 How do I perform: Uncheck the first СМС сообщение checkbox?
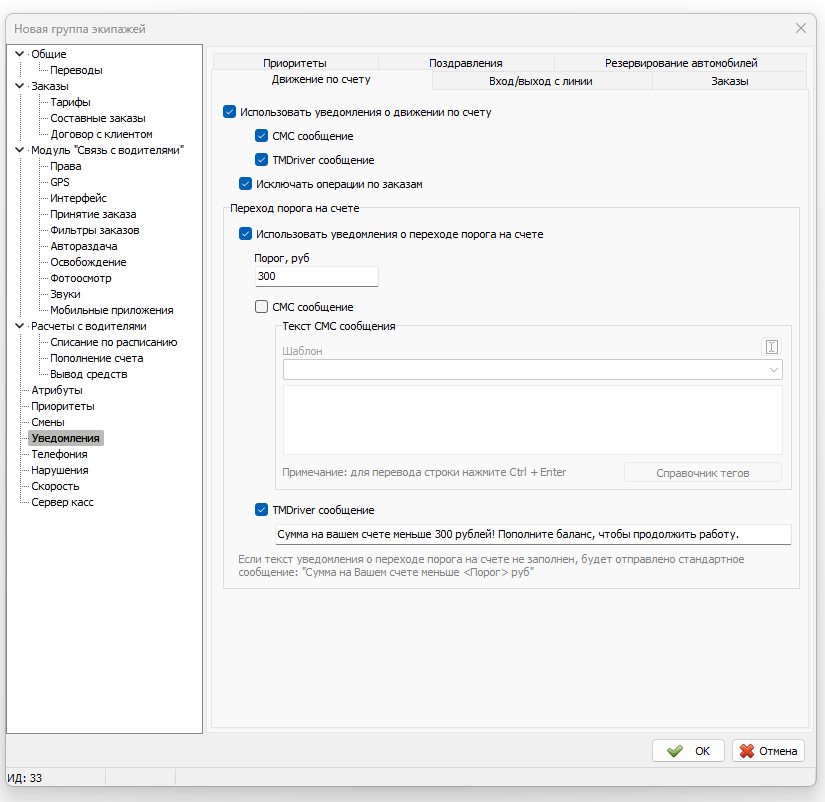(x=261, y=136)
